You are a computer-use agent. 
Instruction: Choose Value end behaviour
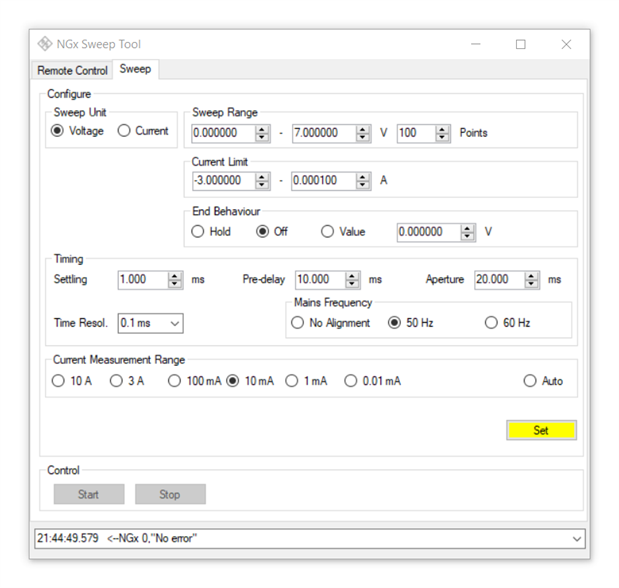click(x=343, y=231)
